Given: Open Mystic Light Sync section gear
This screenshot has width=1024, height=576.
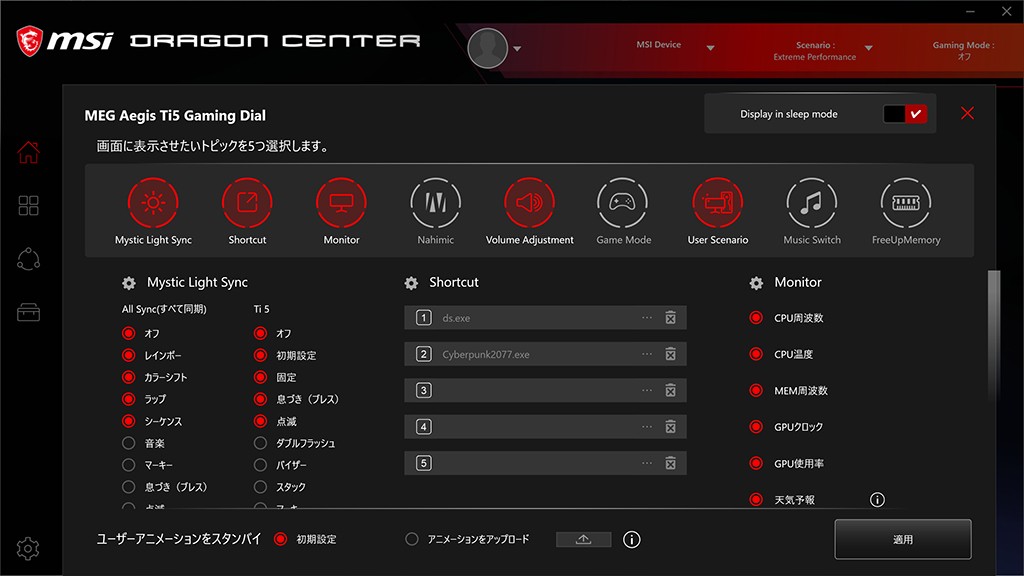Looking at the screenshot, I should [x=129, y=283].
